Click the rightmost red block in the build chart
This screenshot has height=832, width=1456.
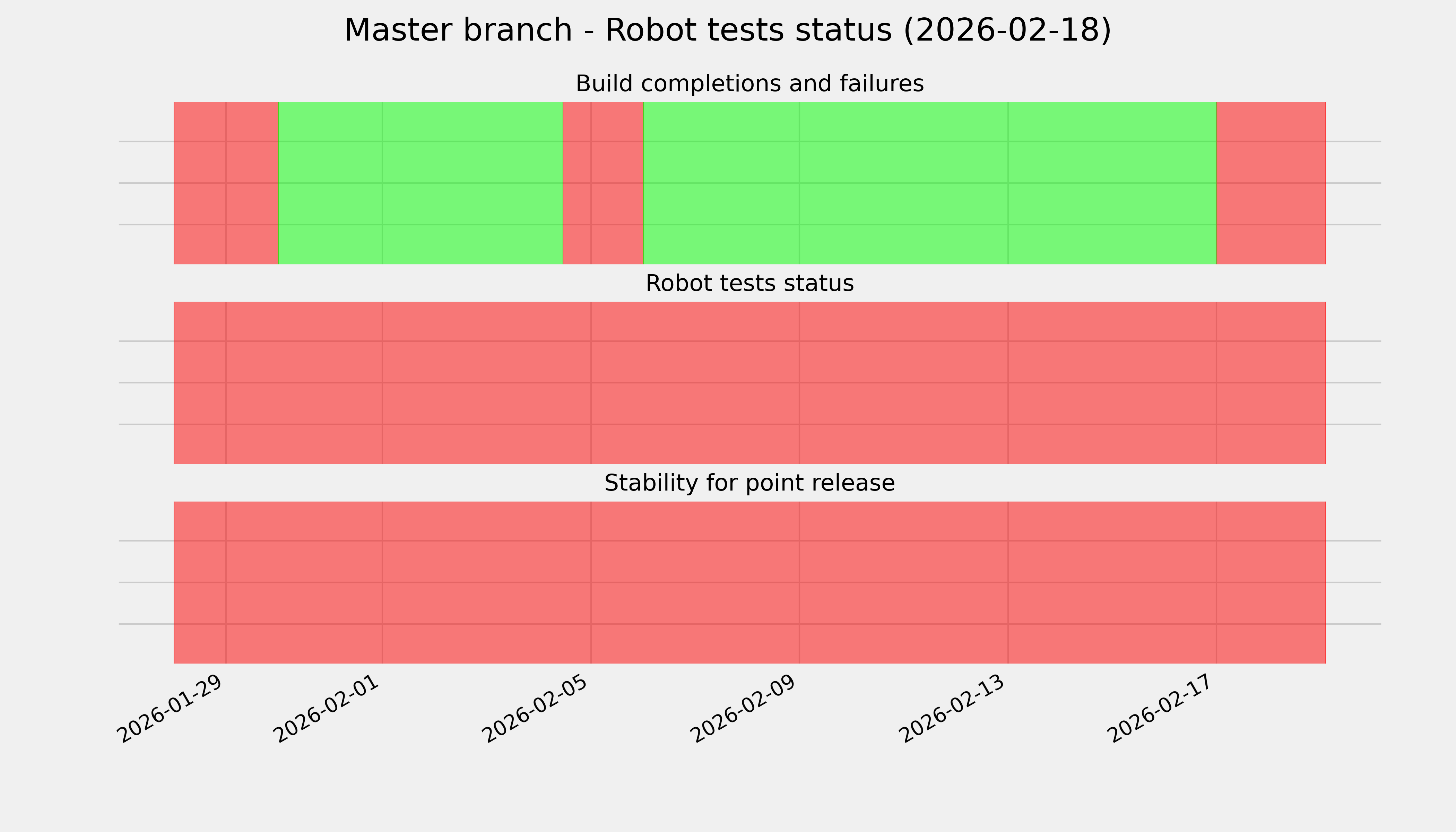coord(1271,183)
